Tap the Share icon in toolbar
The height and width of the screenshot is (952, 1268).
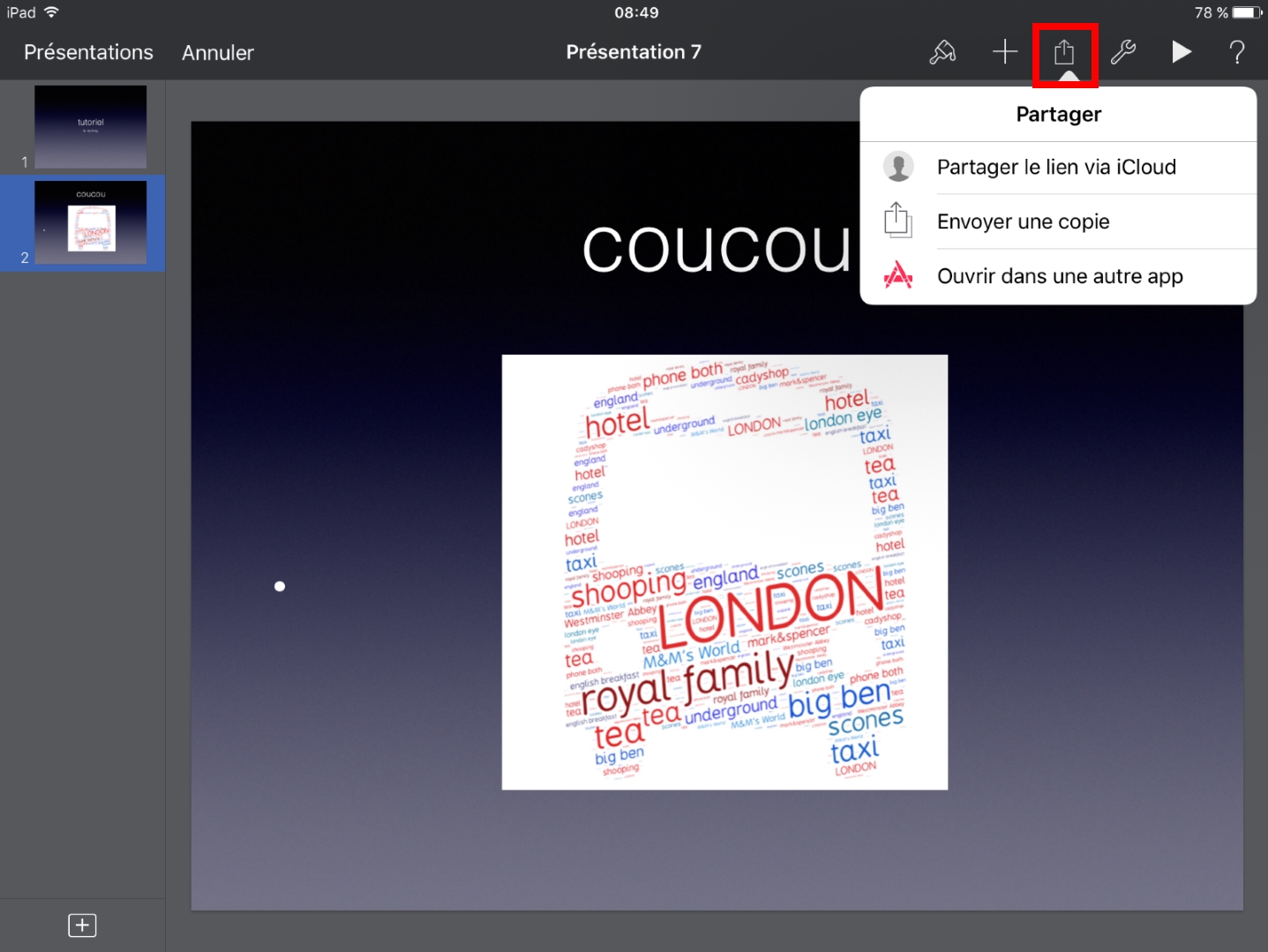click(1064, 53)
